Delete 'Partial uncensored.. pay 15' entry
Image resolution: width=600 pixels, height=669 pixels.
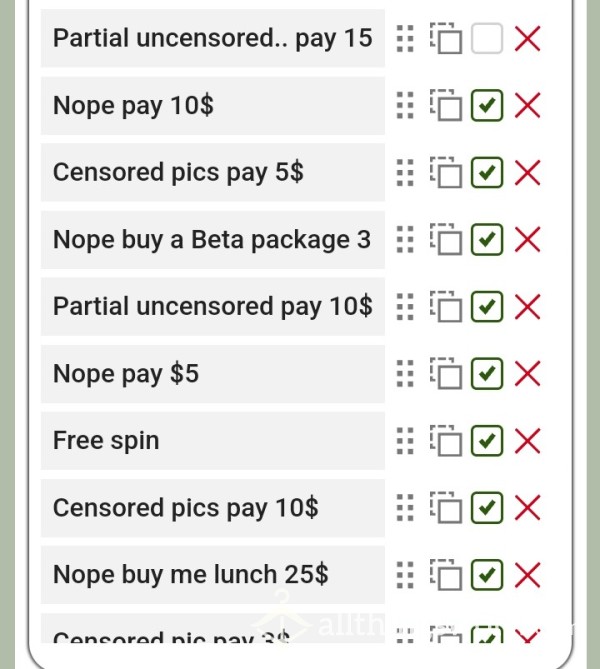pos(528,38)
